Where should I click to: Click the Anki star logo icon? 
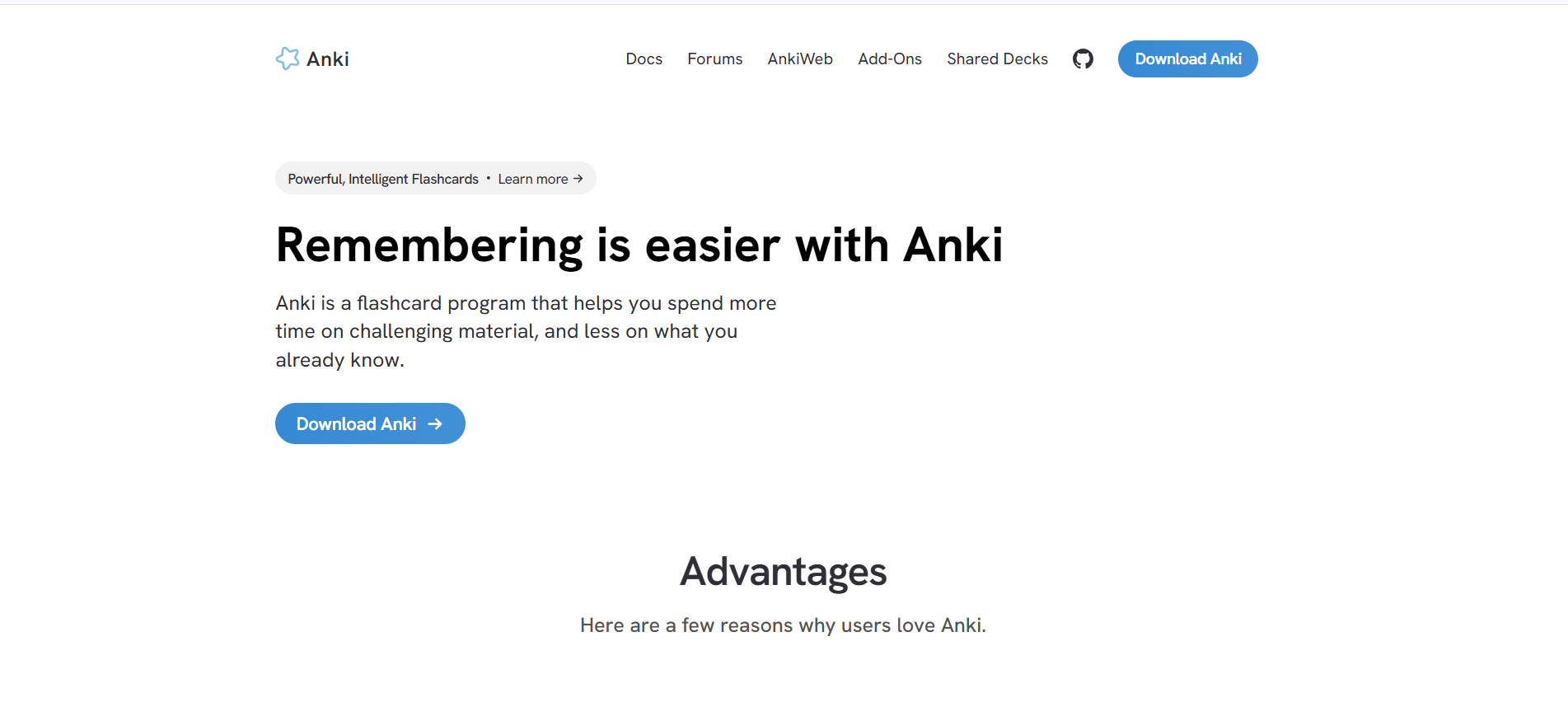point(288,58)
